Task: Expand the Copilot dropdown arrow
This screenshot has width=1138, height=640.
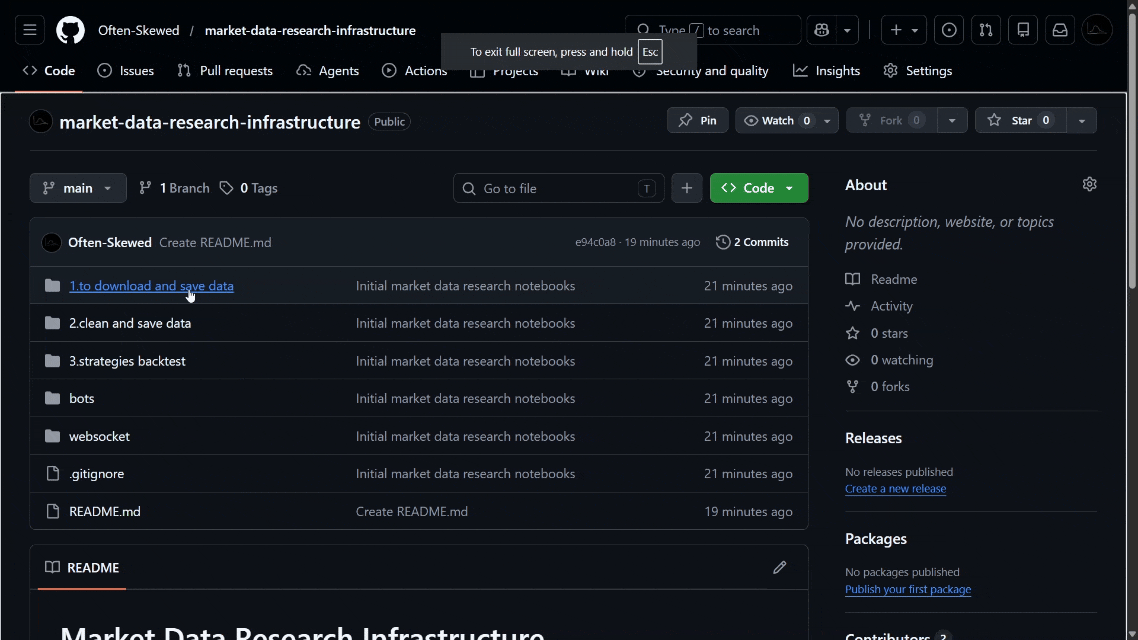Action: pos(847,30)
